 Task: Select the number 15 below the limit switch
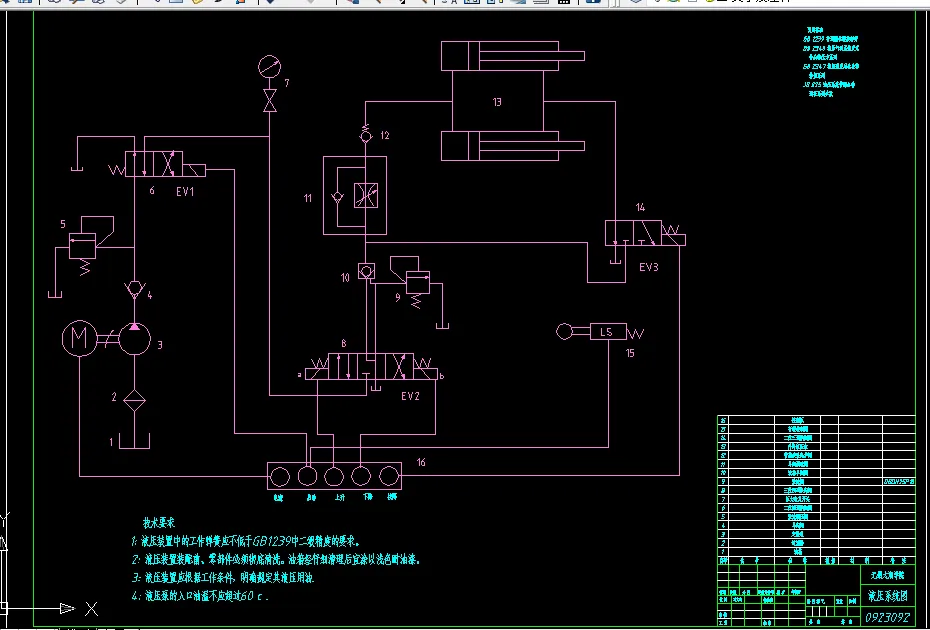coord(630,354)
